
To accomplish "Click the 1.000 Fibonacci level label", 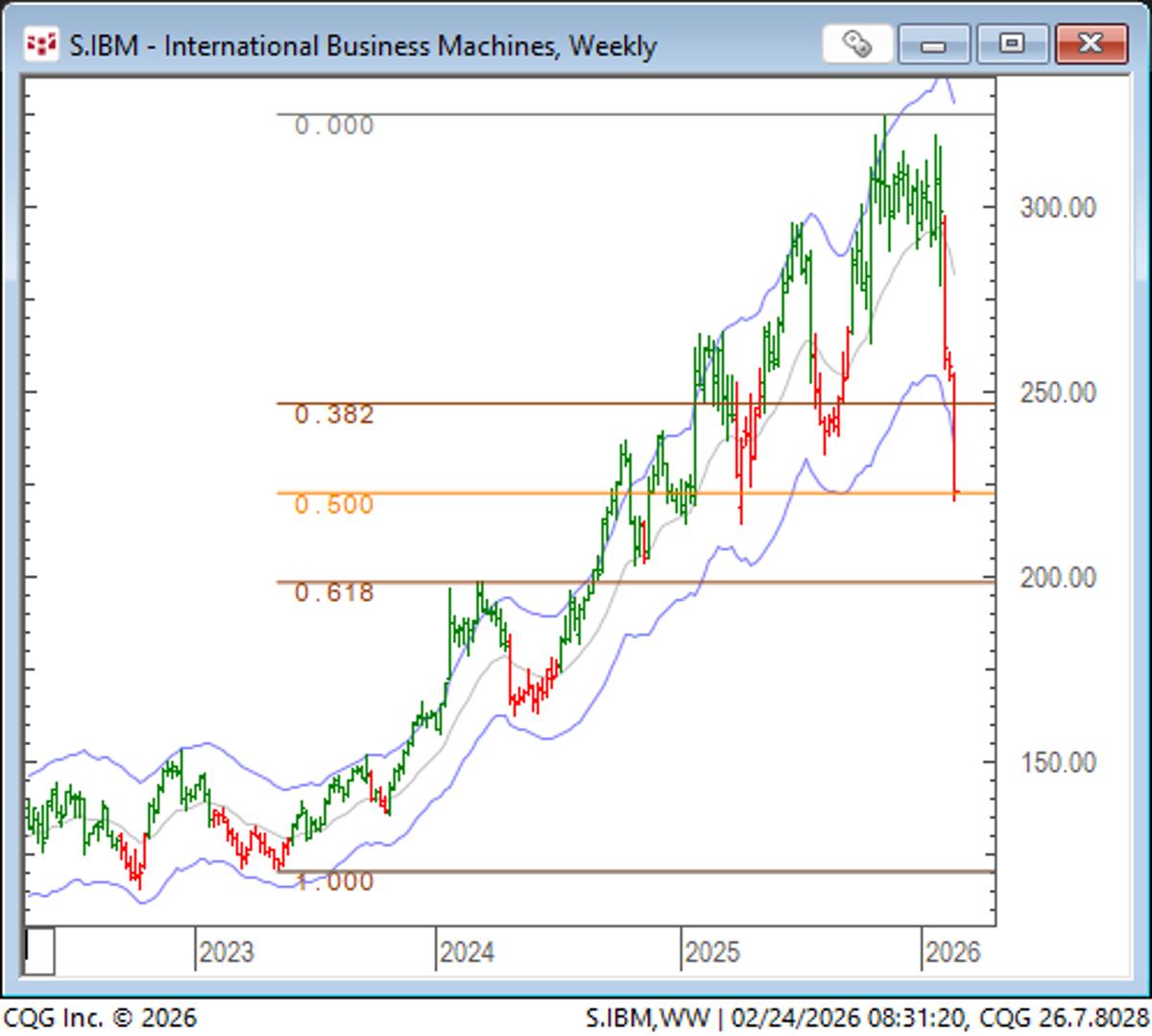I will [x=334, y=881].
